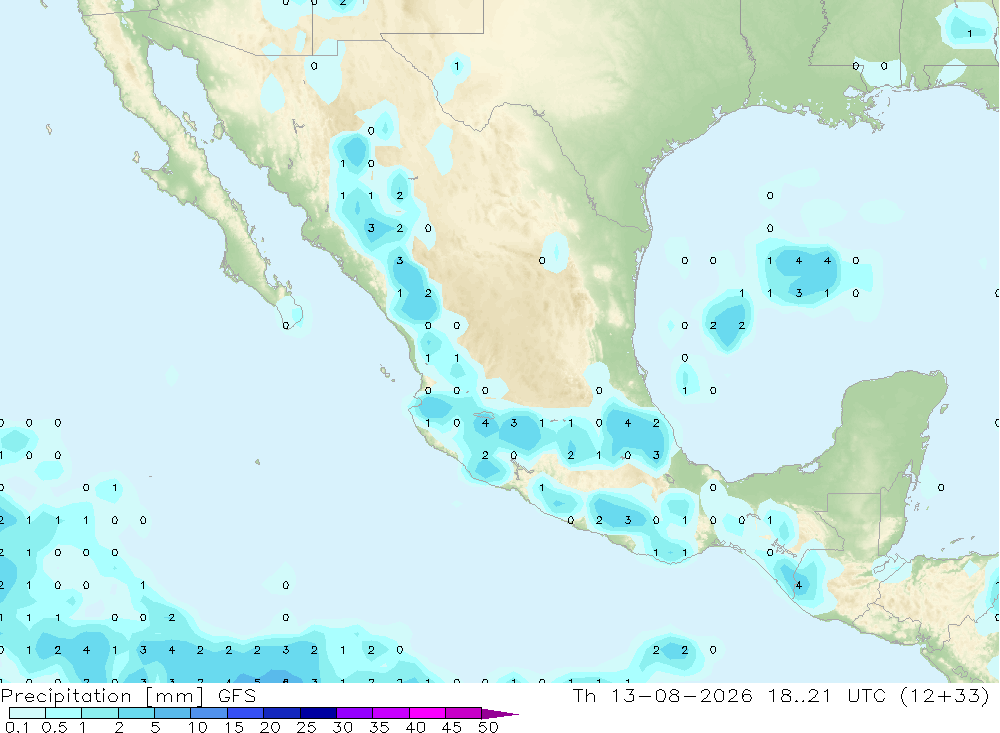Pick the 35–40 mm violet swatch
The width and height of the screenshot is (1000, 733).
point(390,713)
